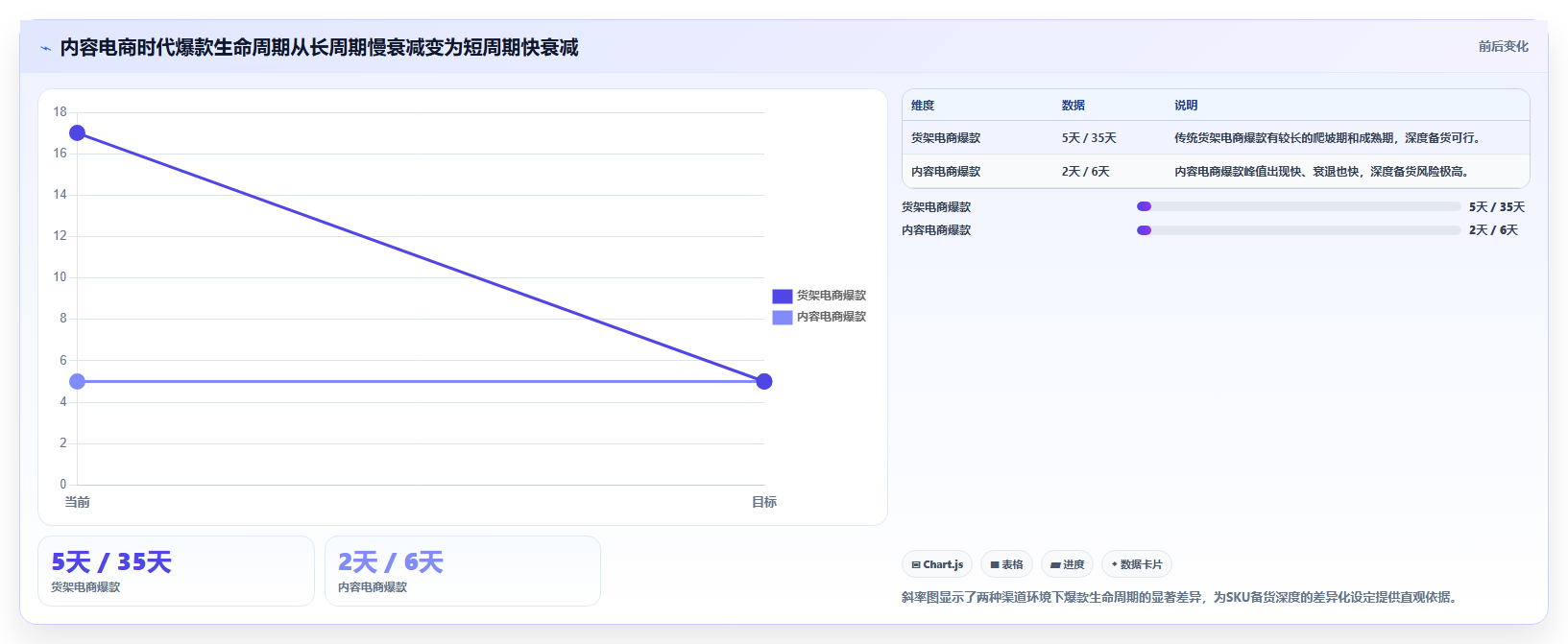Screen dimensions: 1568x644
Task: Click the 货架电商爆款 progress bar
Action: click(x=1298, y=206)
